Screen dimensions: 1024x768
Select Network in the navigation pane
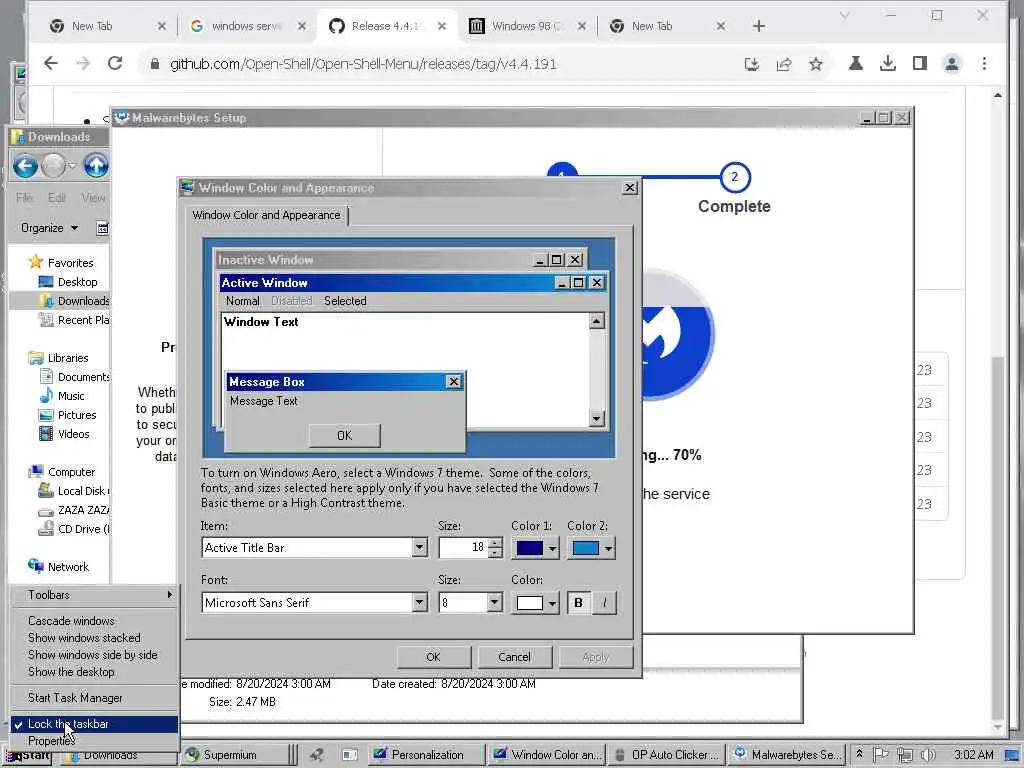(x=68, y=567)
